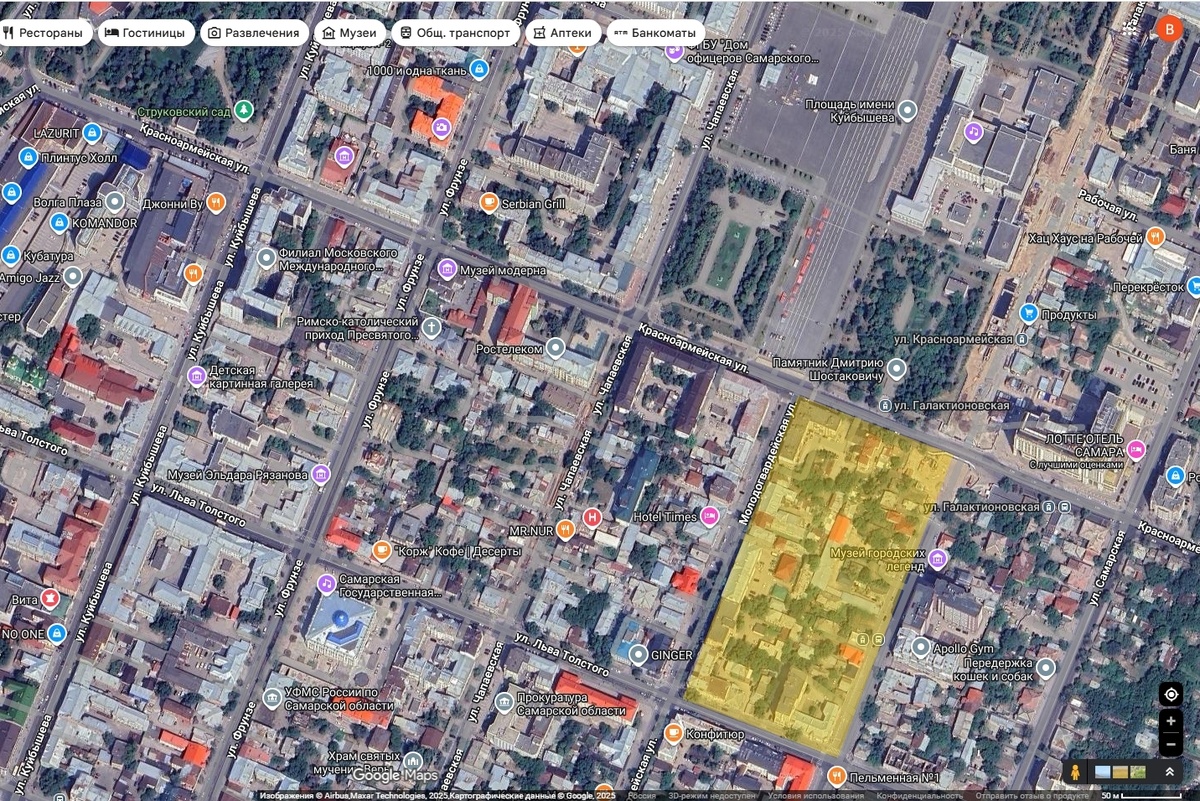The height and width of the screenshot is (801, 1200).
Task: Select the MR.NUR restaurant pin
Action: (x=565, y=529)
